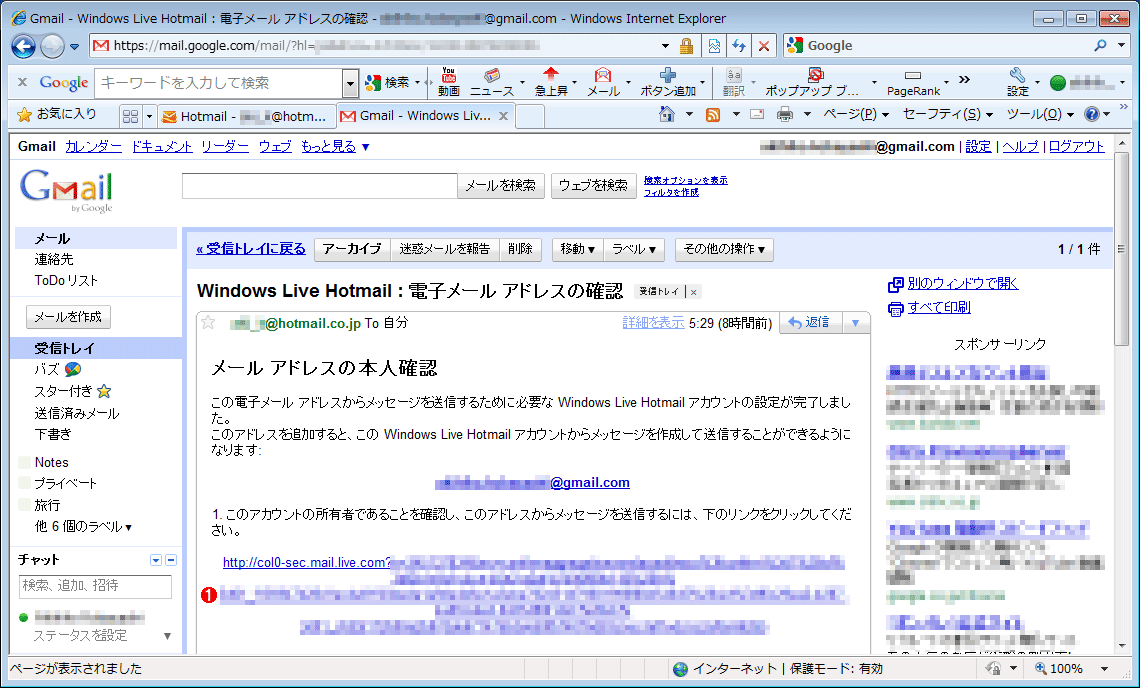
Task: Open the スター付き folder
Action: [x=72, y=391]
